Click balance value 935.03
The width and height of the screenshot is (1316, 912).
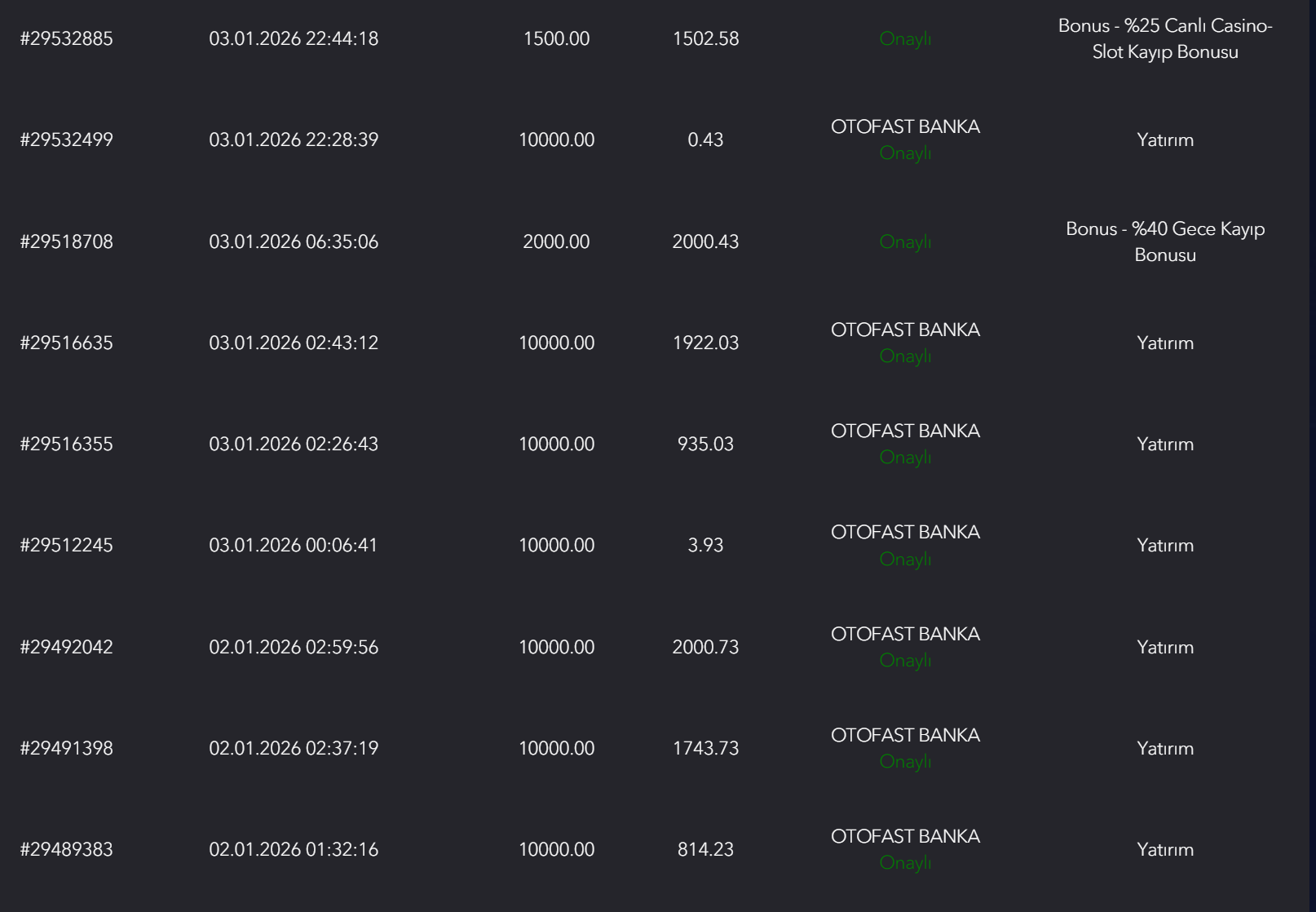coord(705,444)
